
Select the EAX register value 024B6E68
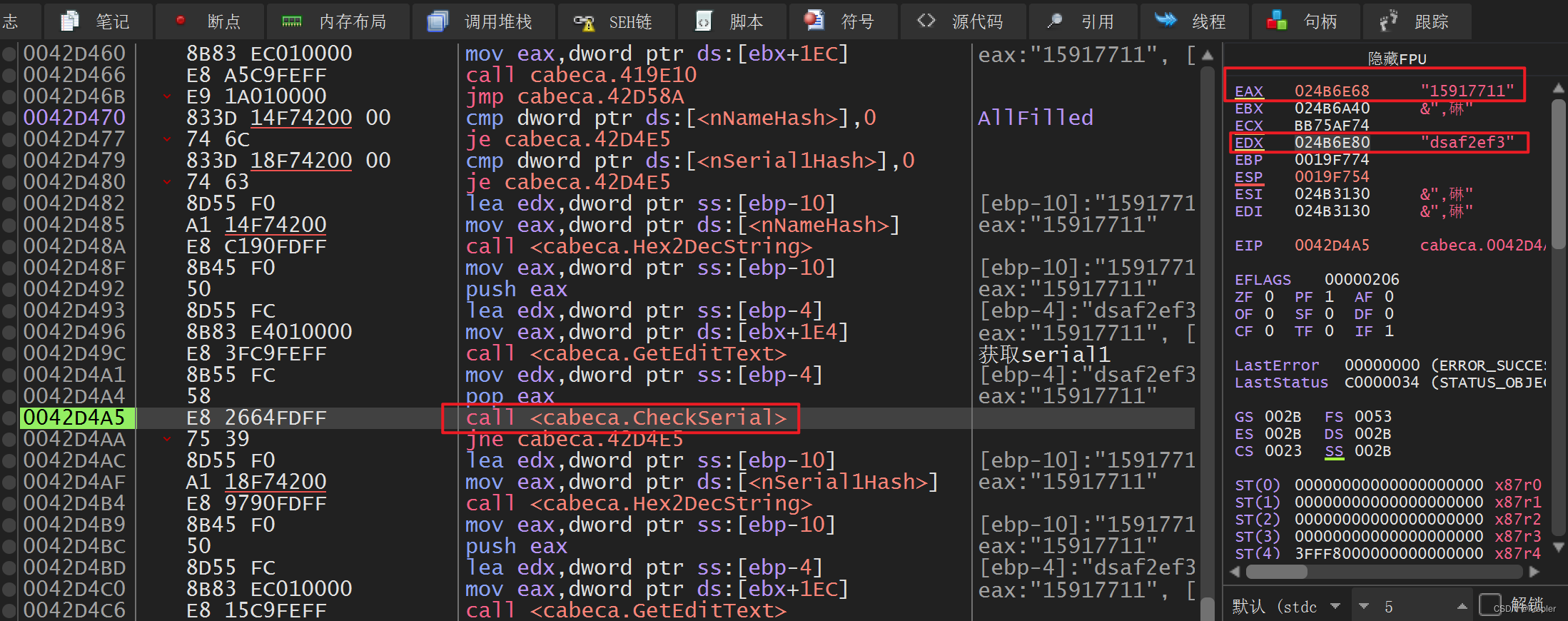[x=1332, y=91]
